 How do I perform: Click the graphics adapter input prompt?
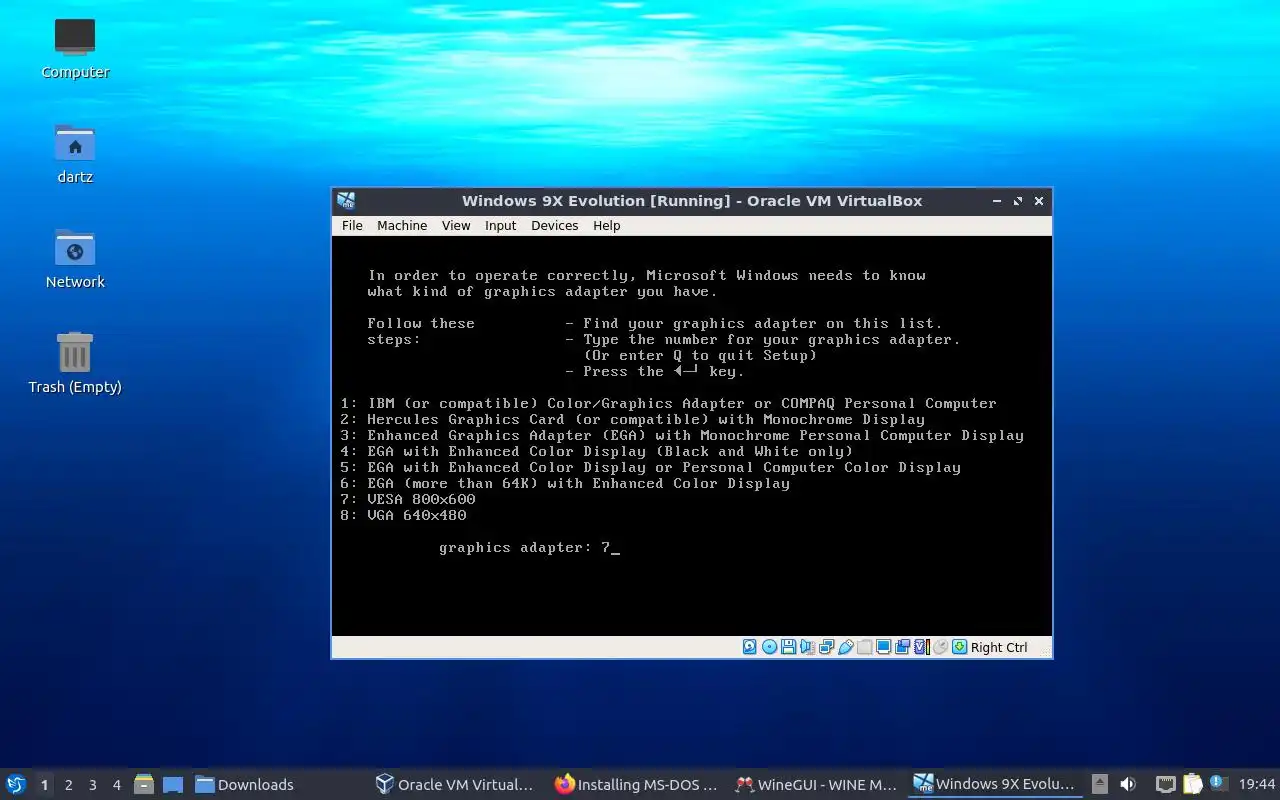[529, 548]
